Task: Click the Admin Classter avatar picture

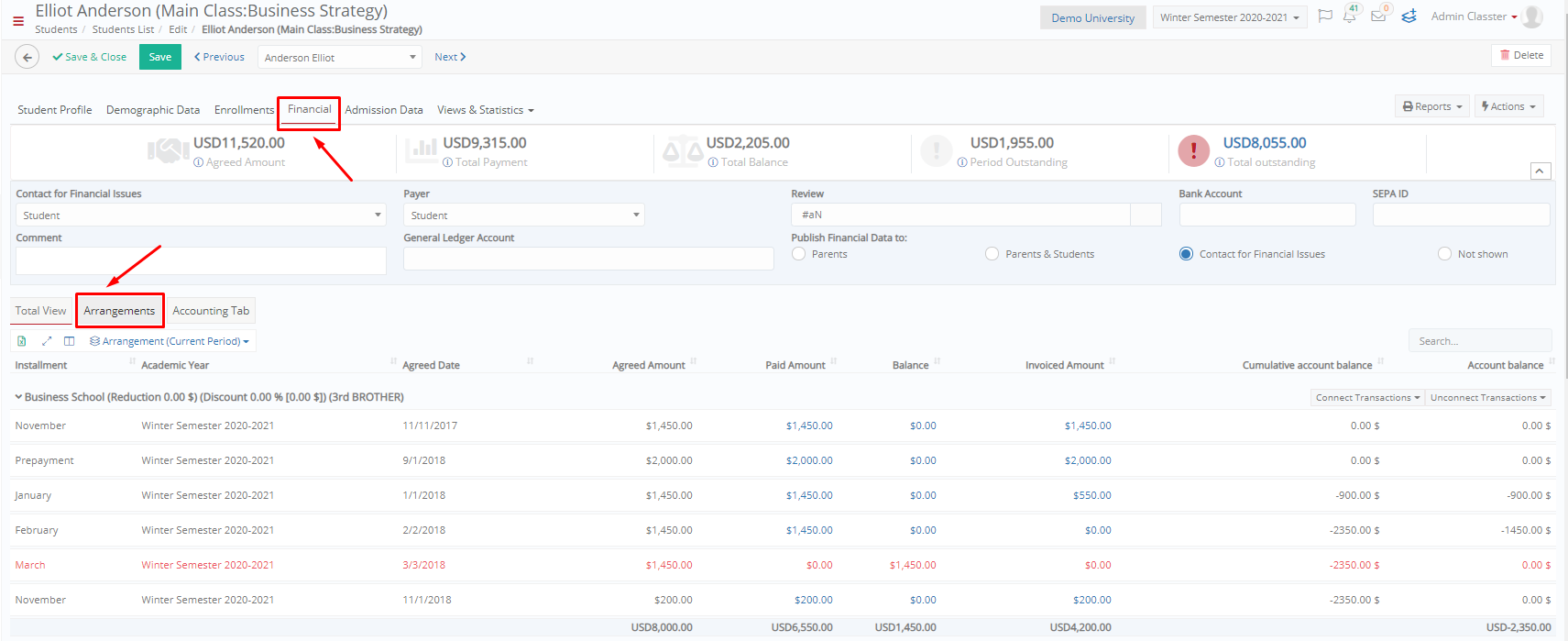Action: (1532, 17)
